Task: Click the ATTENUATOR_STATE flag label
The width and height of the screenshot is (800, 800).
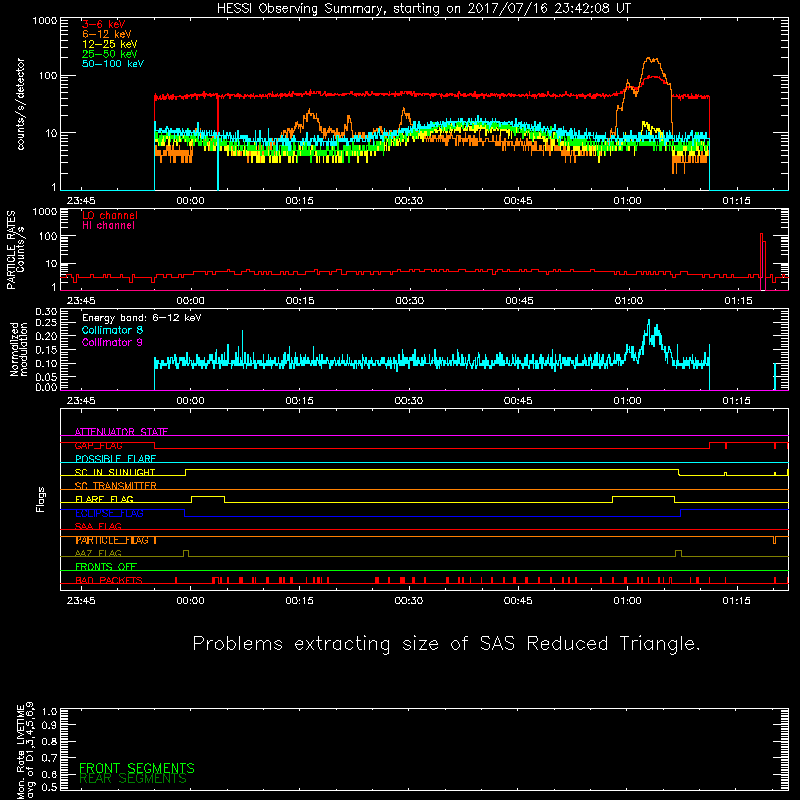Action: tap(121, 432)
